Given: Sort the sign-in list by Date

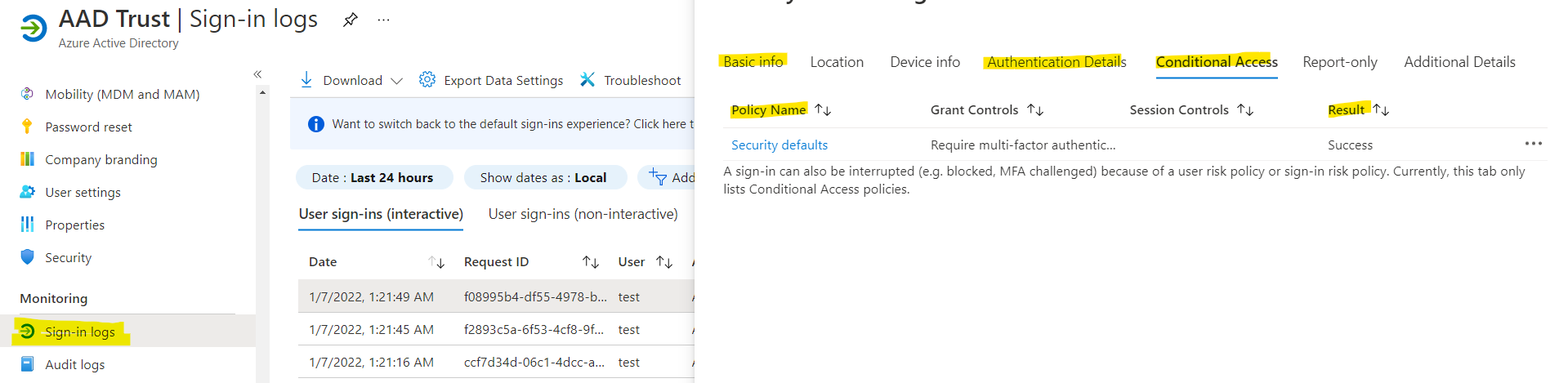Looking at the screenshot, I should [x=436, y=262].
